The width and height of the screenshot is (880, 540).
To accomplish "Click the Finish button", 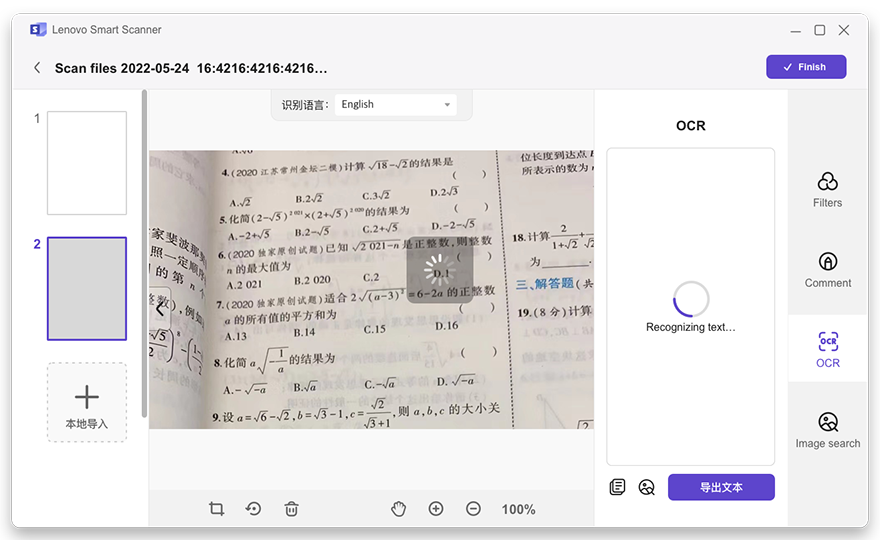I will [x=806, y=67].
